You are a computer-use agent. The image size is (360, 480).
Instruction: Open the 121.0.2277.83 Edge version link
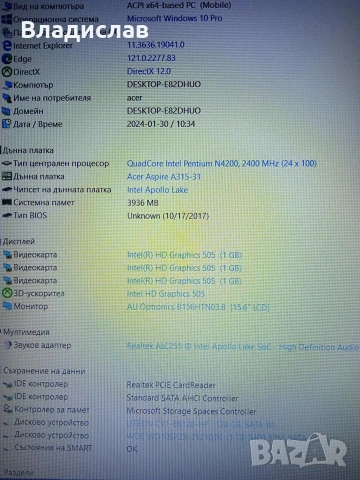click(x=151, y=58)
